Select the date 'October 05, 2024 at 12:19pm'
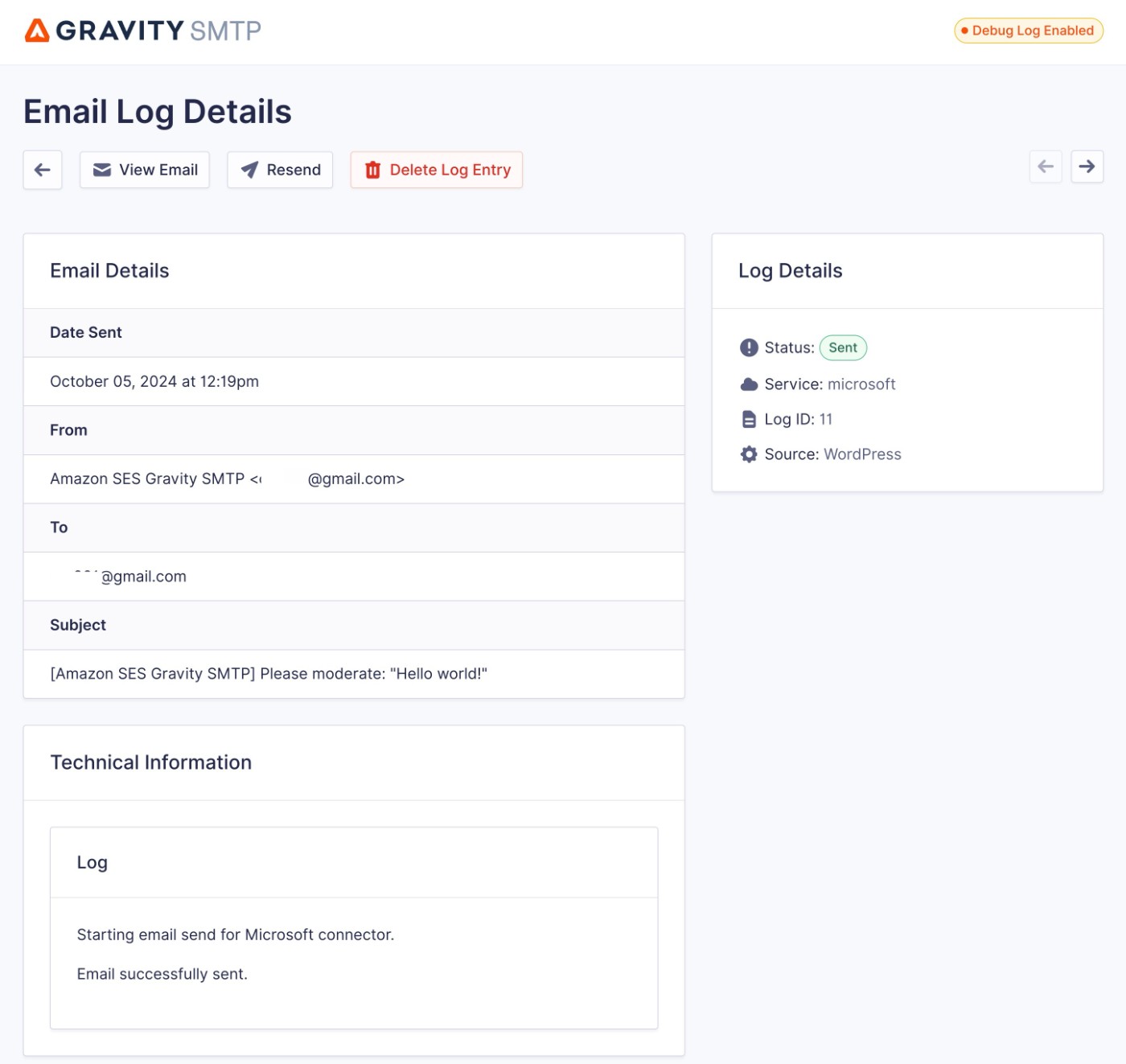Viewport: 1126px width, 1064px height. coord(154,381)
